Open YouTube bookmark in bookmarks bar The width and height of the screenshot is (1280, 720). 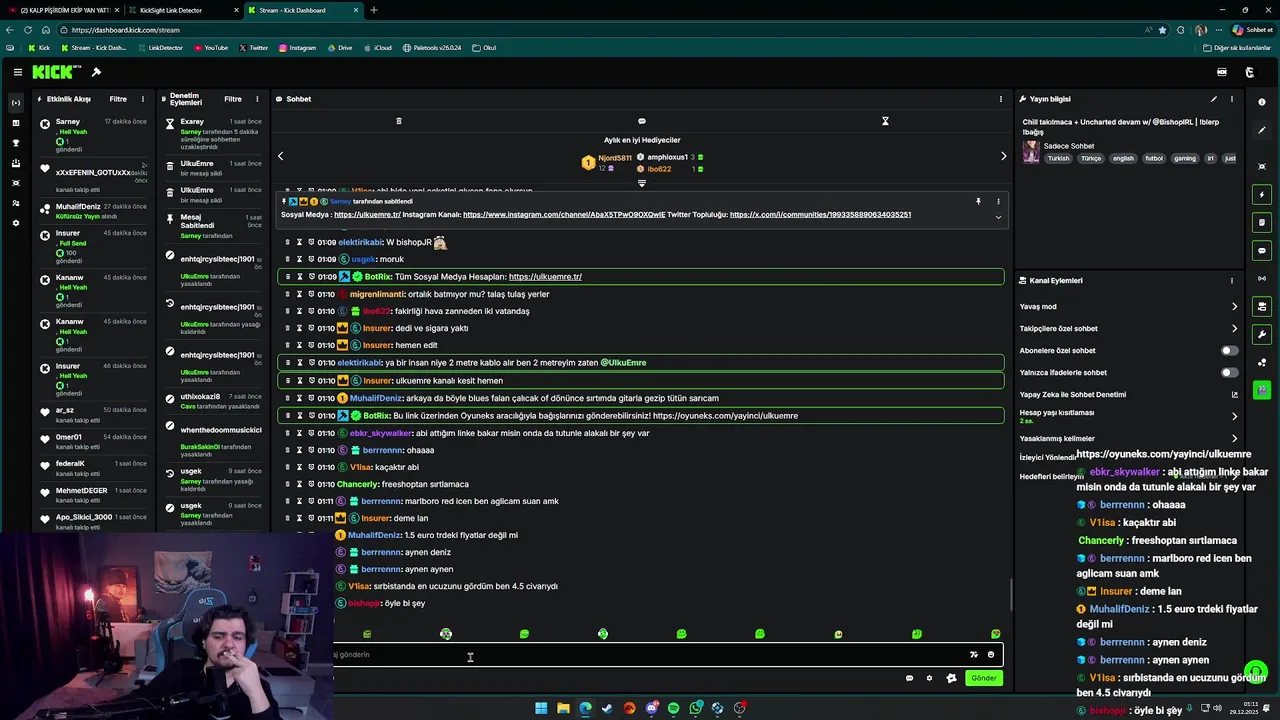(x=211, y=48)
